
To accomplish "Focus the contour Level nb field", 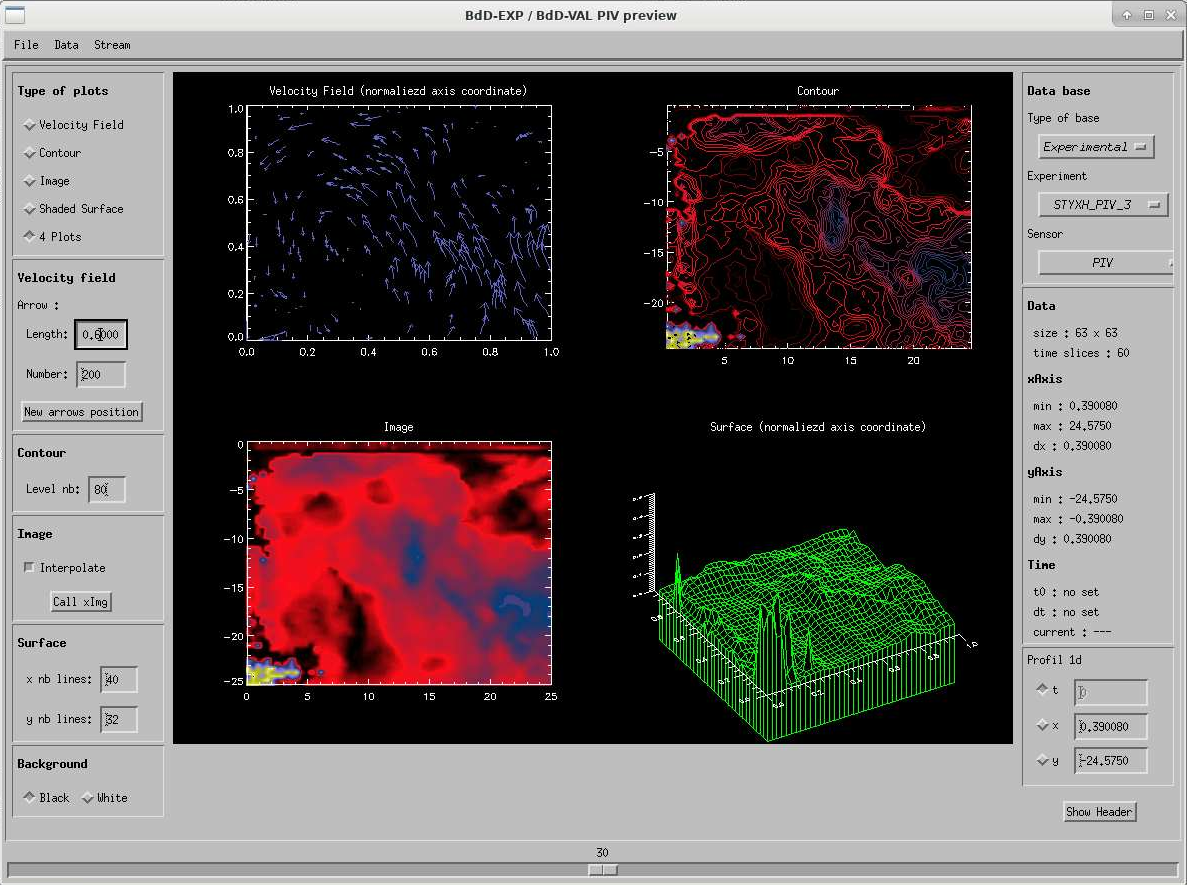I will click(x=106, y=490).
